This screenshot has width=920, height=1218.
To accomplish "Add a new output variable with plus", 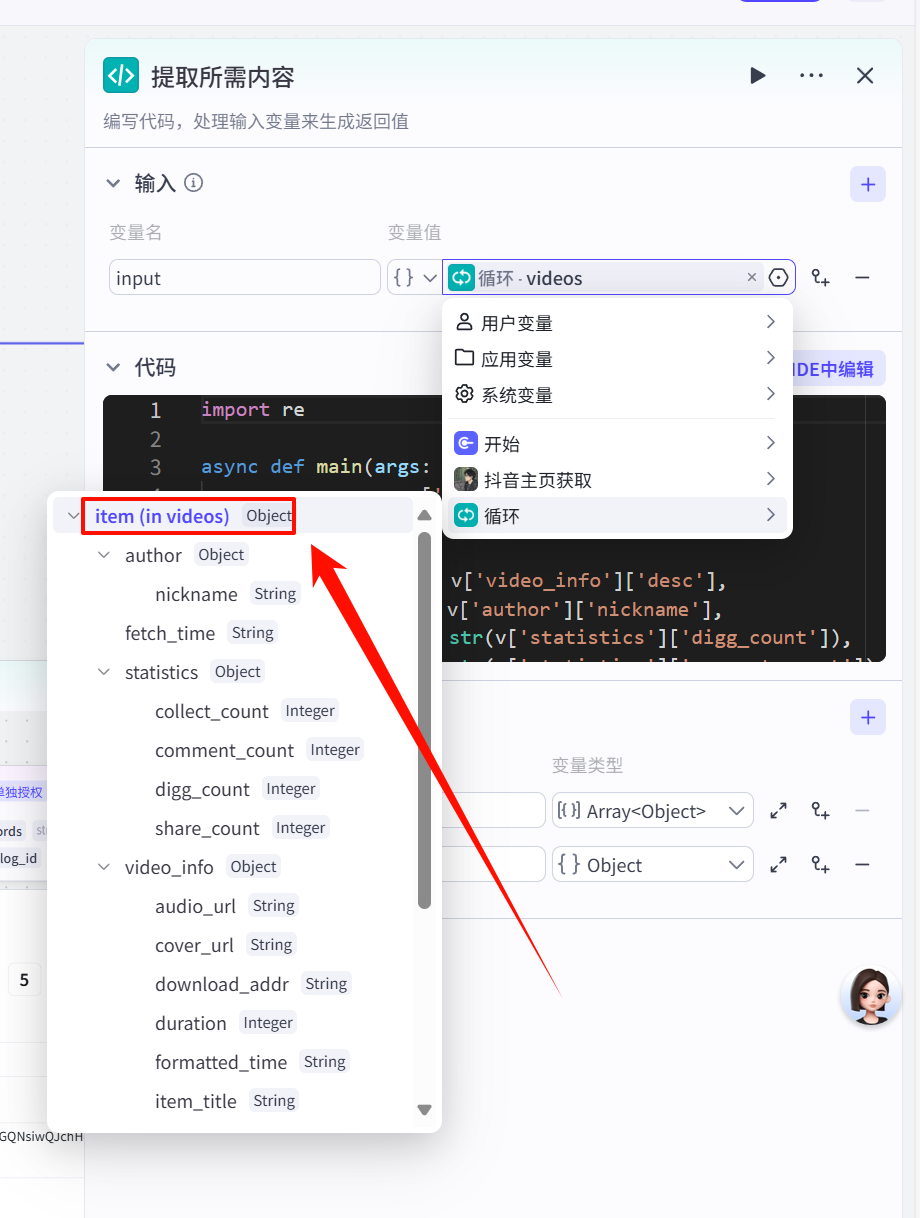I will tap(867, 717).
